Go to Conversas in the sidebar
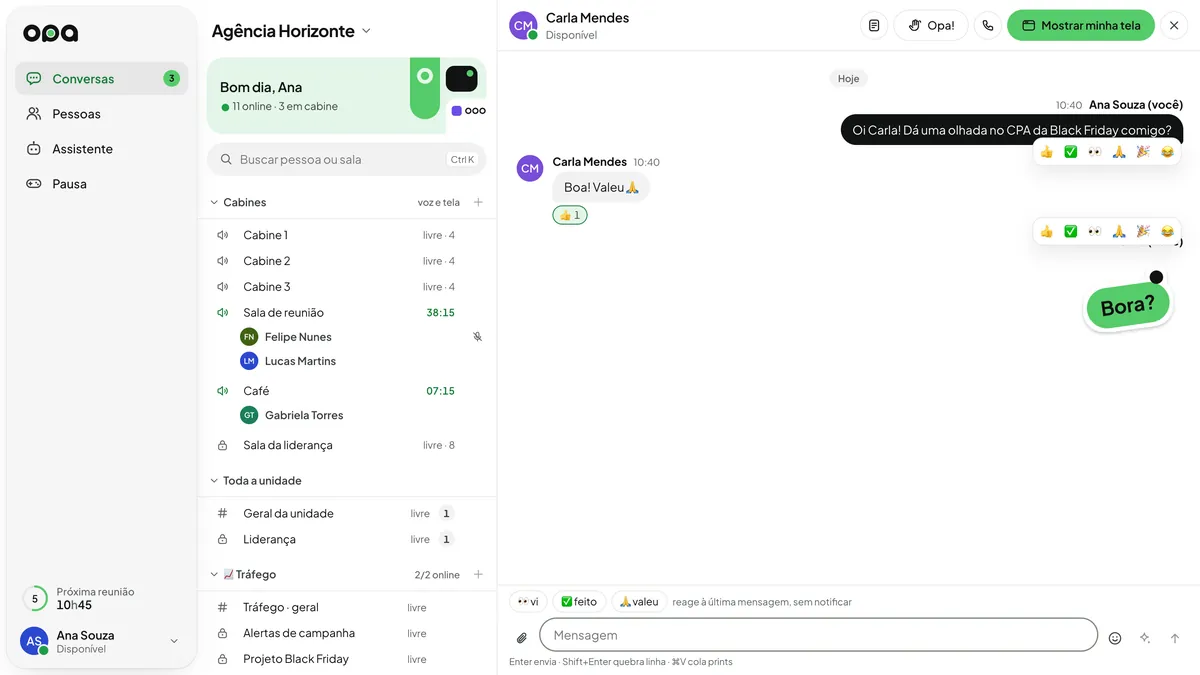This screenshot has width=1200, height=675. [x=102, y=79]
